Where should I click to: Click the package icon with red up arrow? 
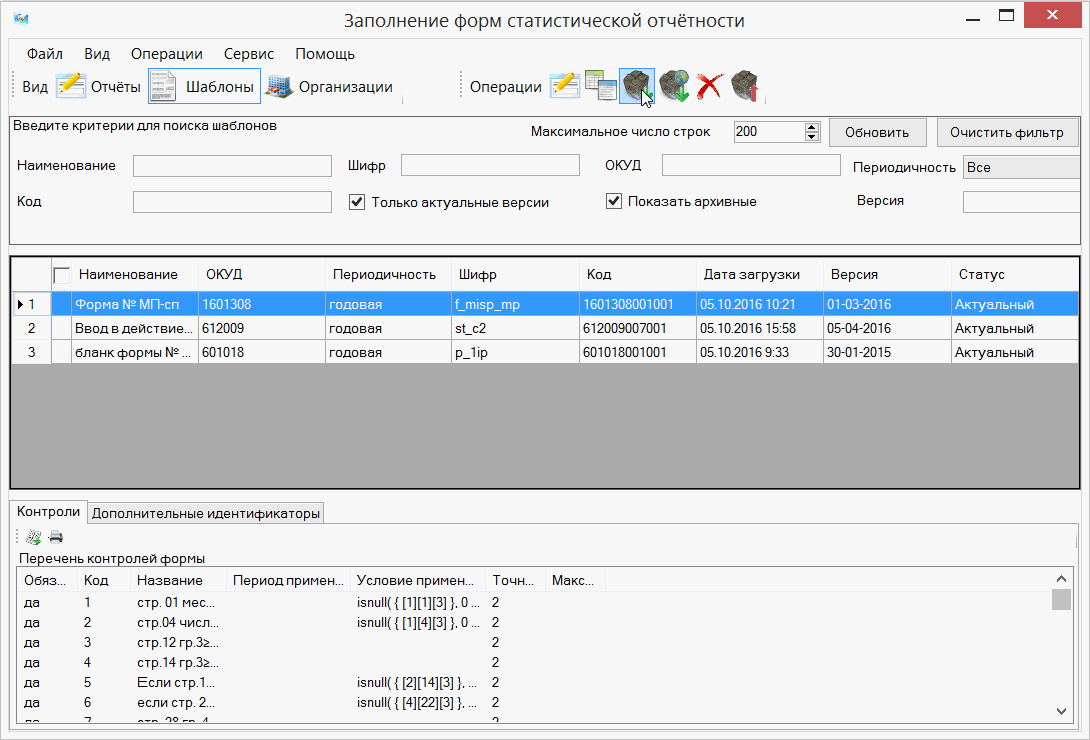pos(745,87)
